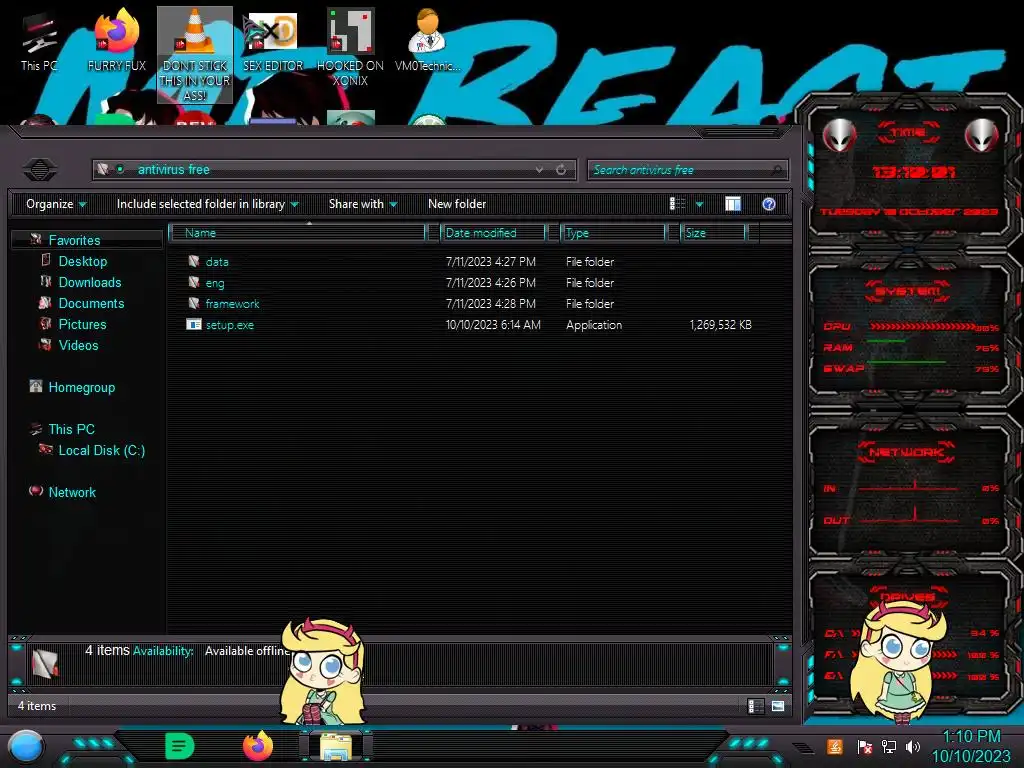Click the Network icon in sidebar
This screenshot has height=768, width=1024.
point(36,491)
